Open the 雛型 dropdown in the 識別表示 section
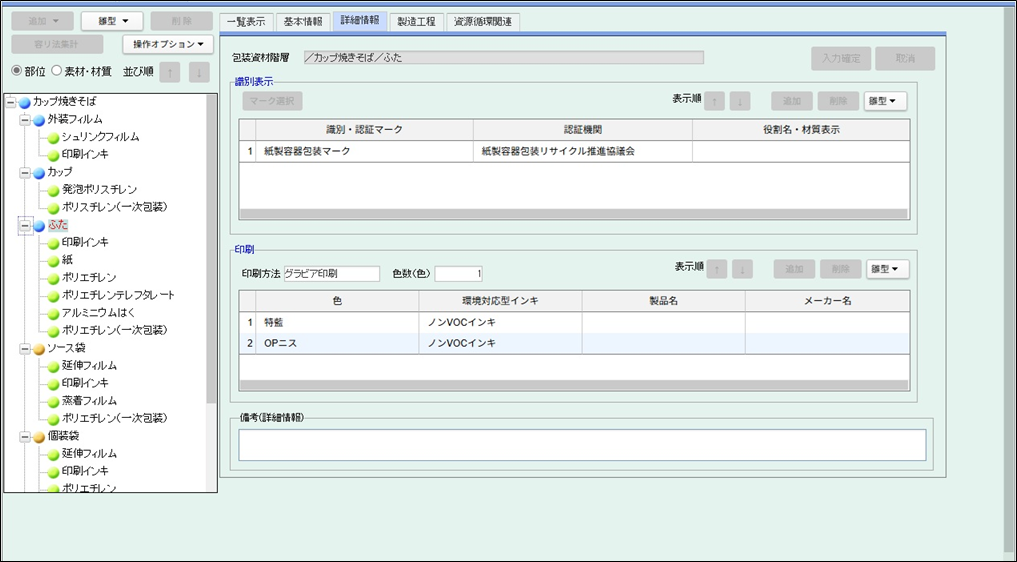This screenshot has width=1017, height=562. coord(886,101)
